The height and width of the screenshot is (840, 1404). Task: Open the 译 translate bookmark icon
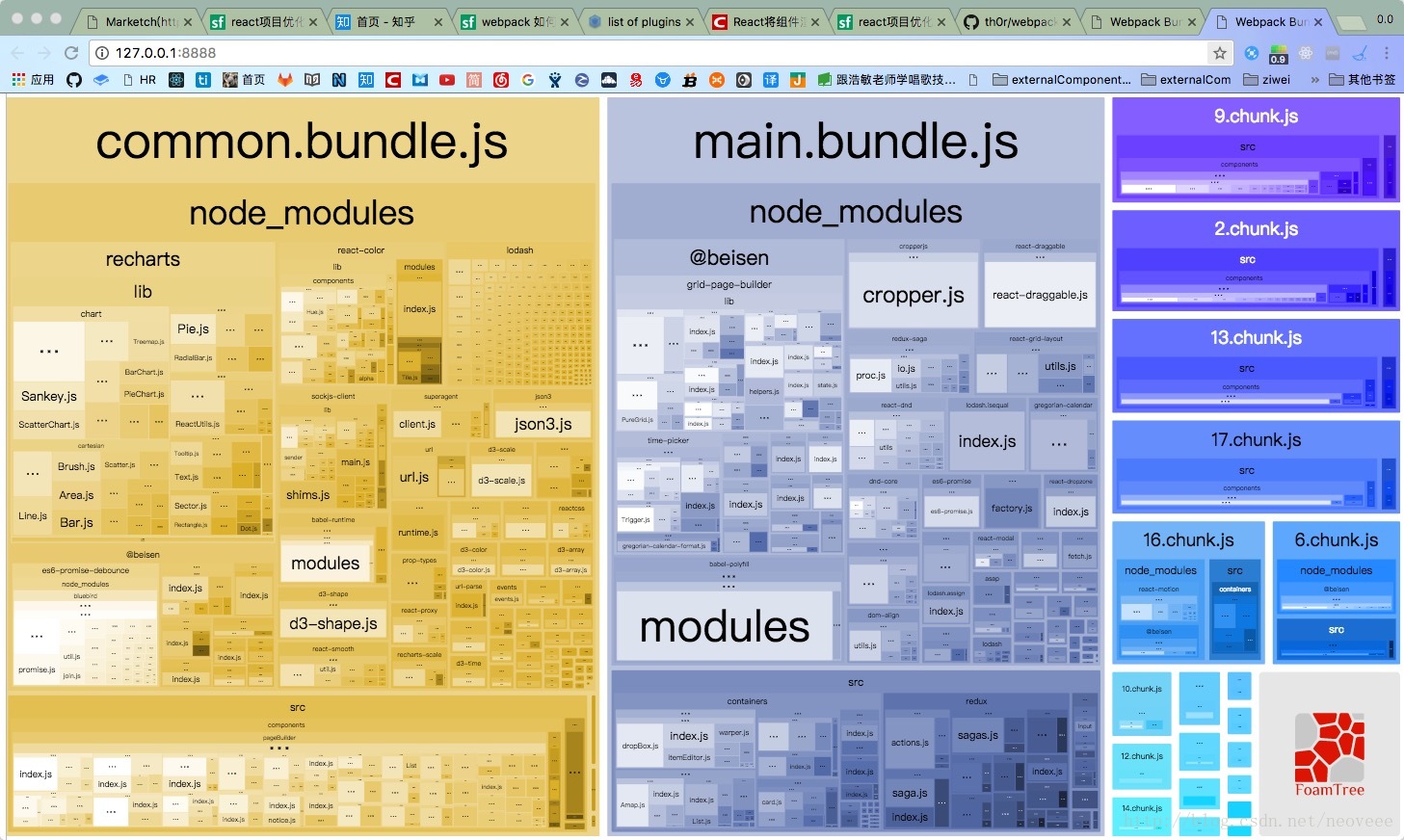(771, 80)
